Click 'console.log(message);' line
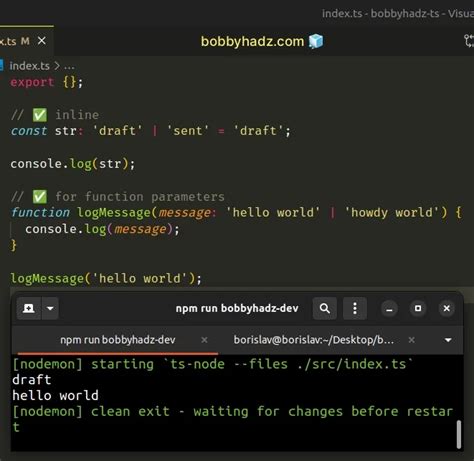The image size is (474, 461). click(x=102, y=229)
